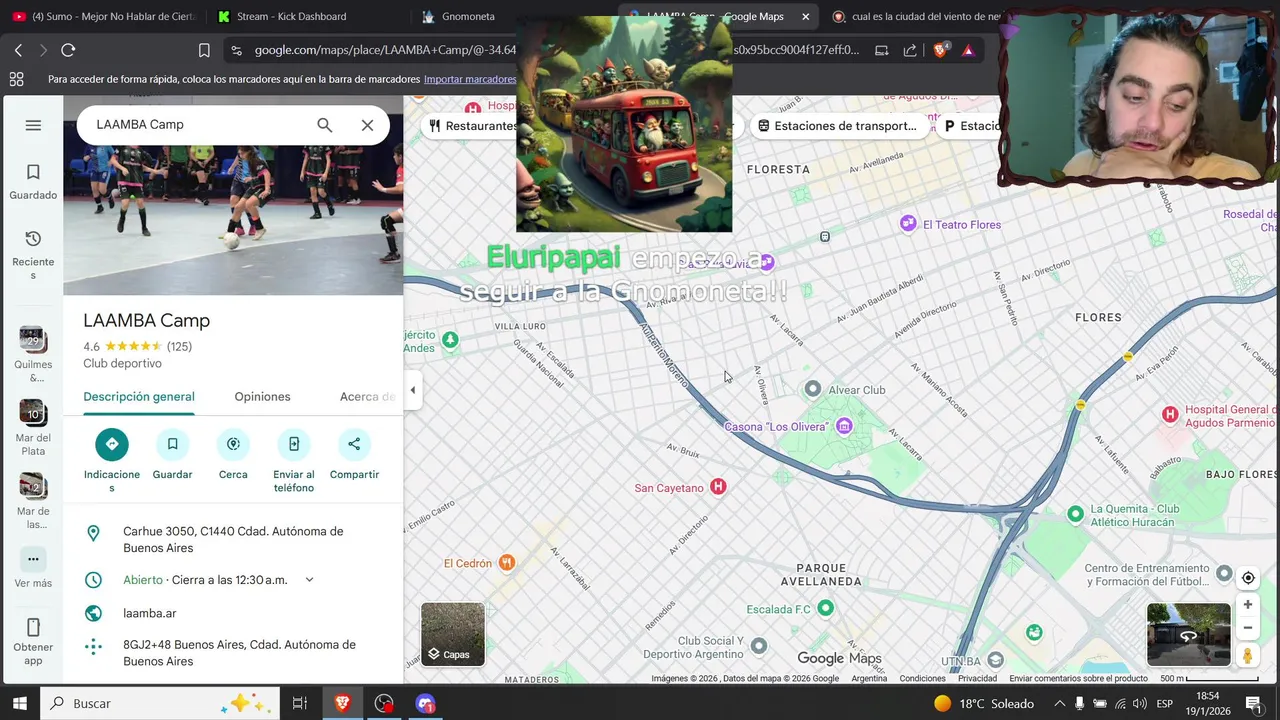Collapse the side panel arrow

click(412, 390)
